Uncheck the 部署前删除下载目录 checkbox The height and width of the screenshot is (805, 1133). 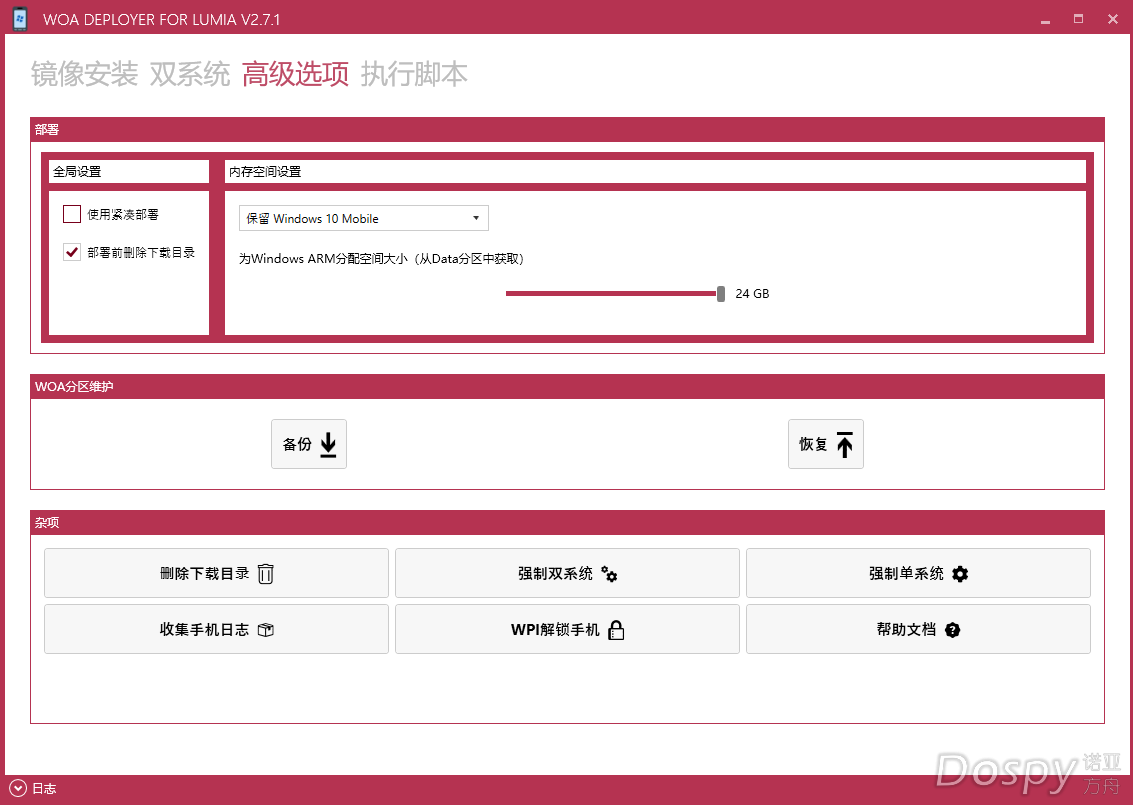coord(72,252)
